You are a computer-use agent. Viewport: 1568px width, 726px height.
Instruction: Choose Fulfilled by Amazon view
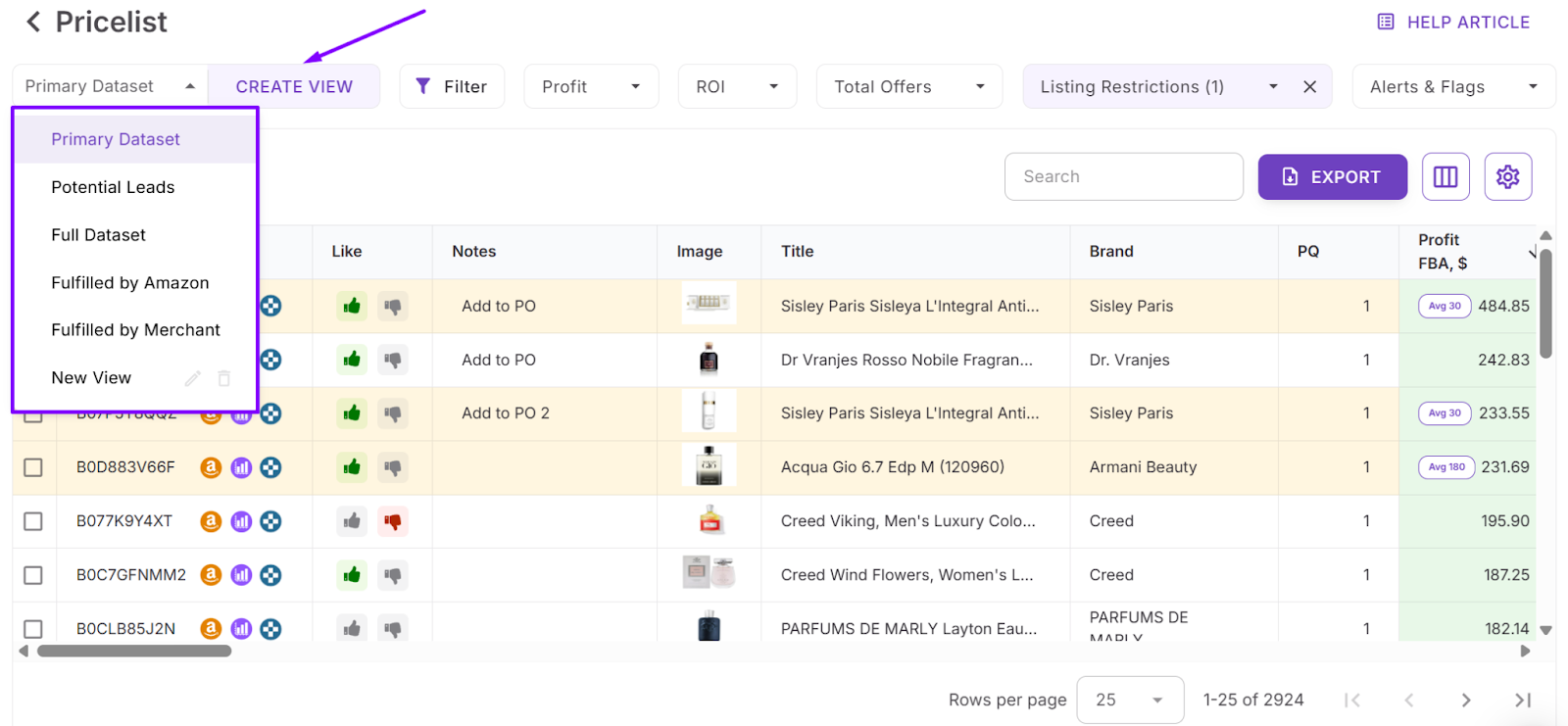point(129,283)
